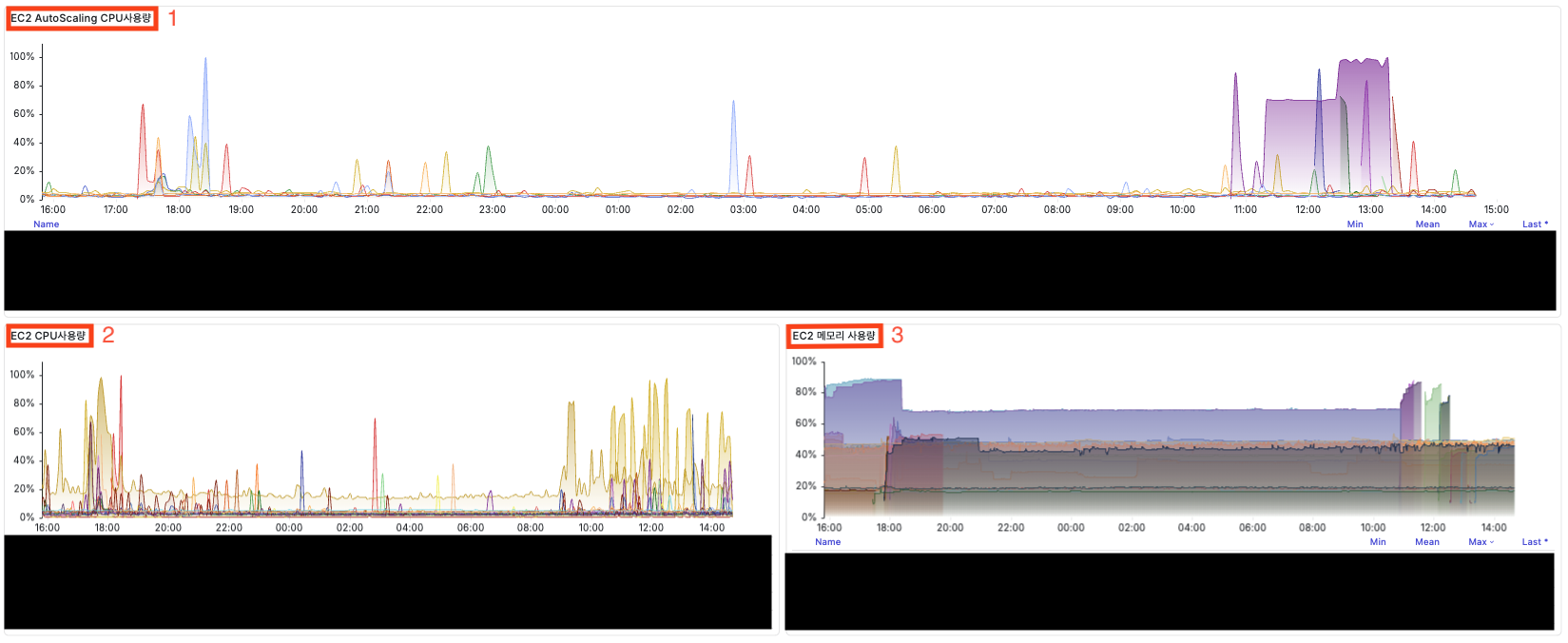Sort memory panel legend by Mean column
1568x643 pixels.
coord(1427,542)
